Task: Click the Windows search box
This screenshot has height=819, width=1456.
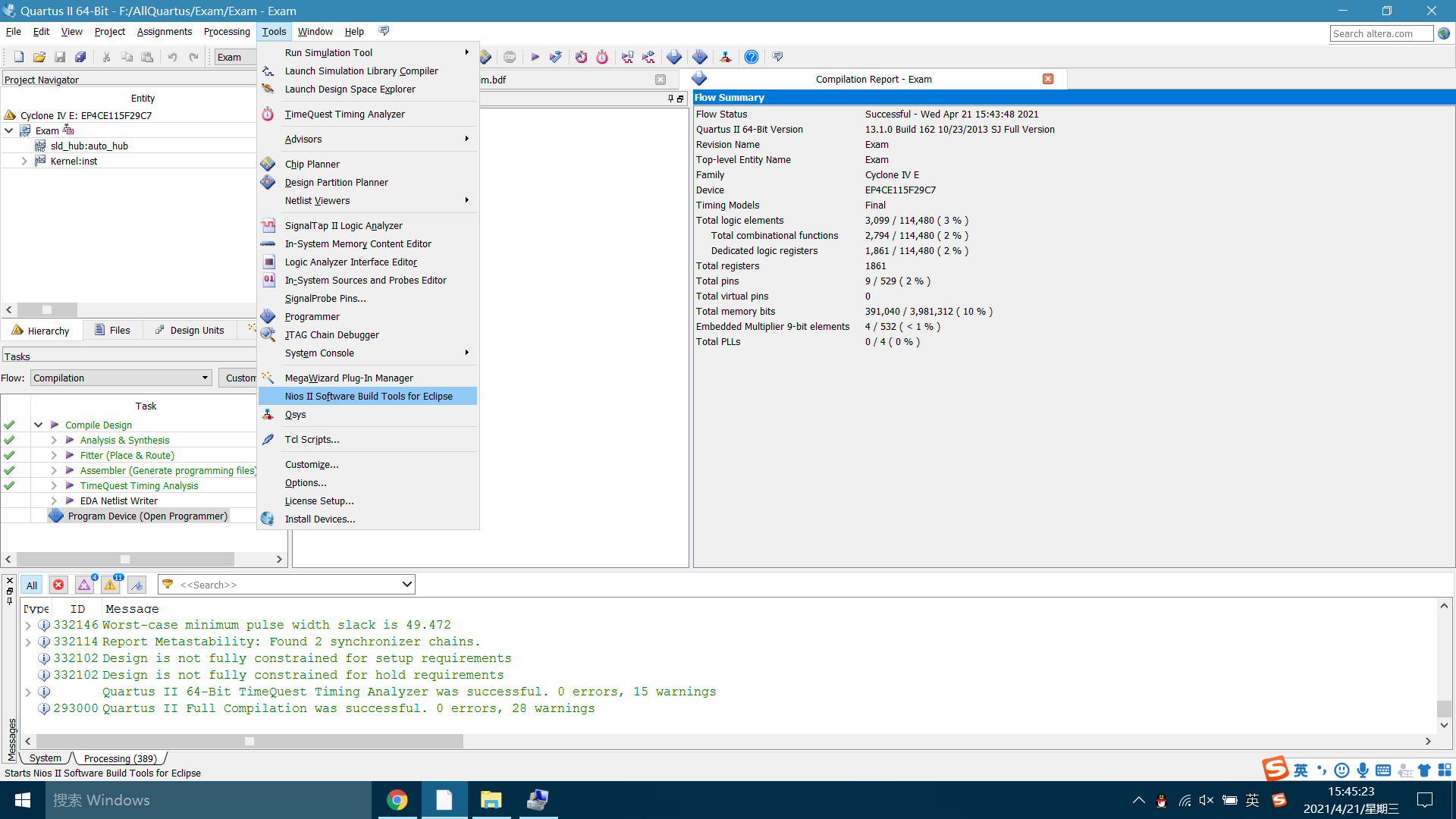Action: click(209, 800)
